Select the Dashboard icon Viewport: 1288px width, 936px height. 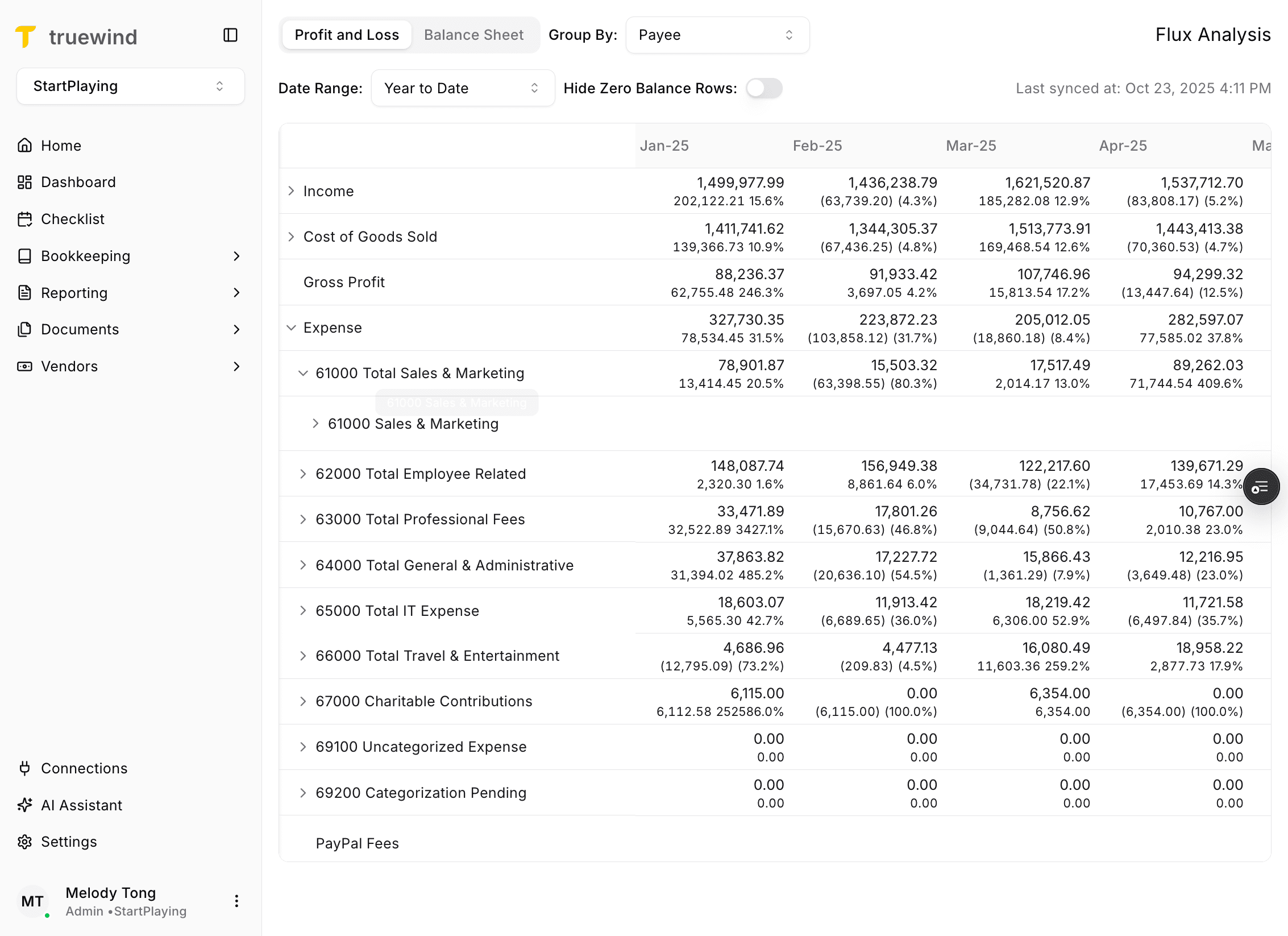(25, 182)
